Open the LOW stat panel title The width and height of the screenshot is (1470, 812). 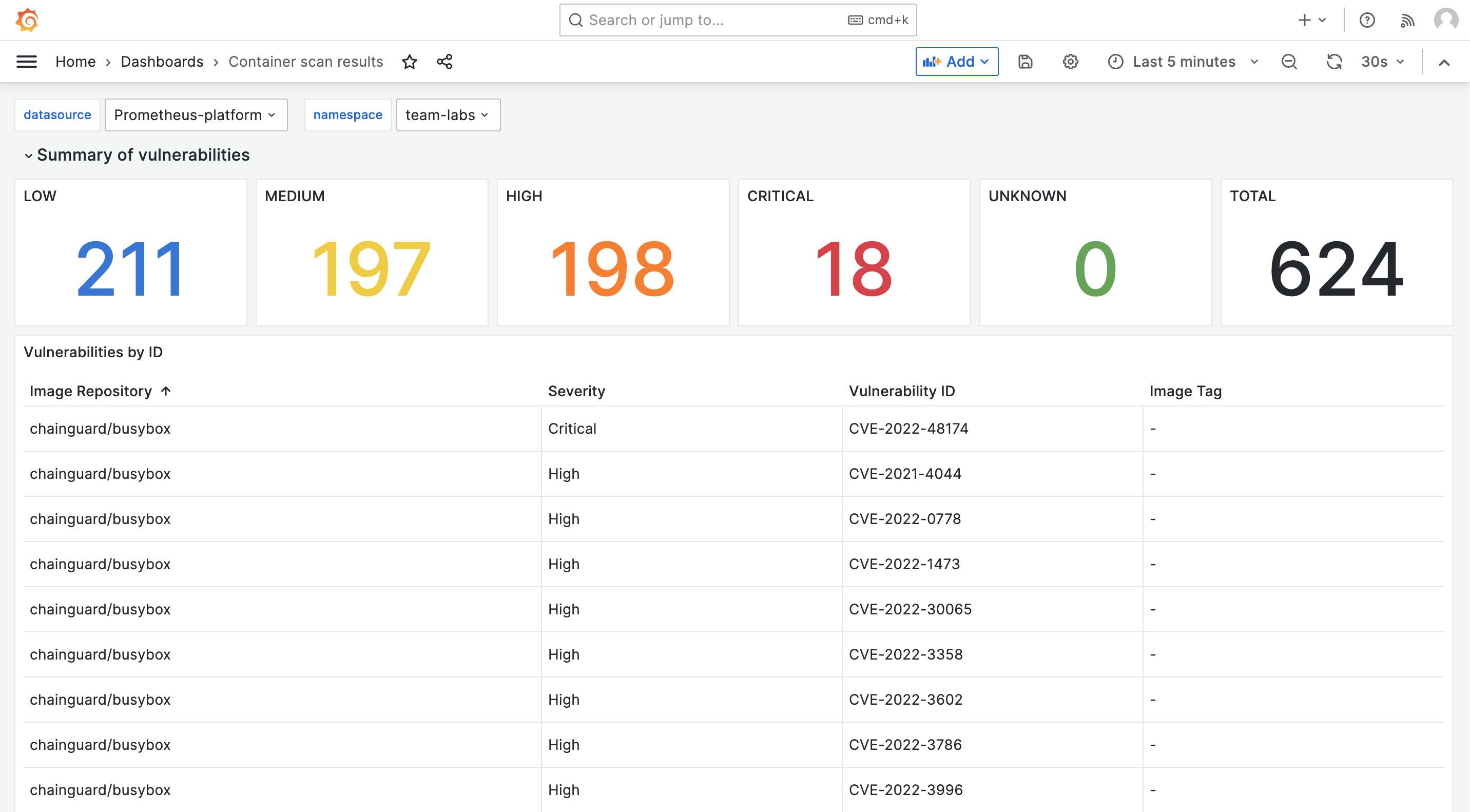40,196
